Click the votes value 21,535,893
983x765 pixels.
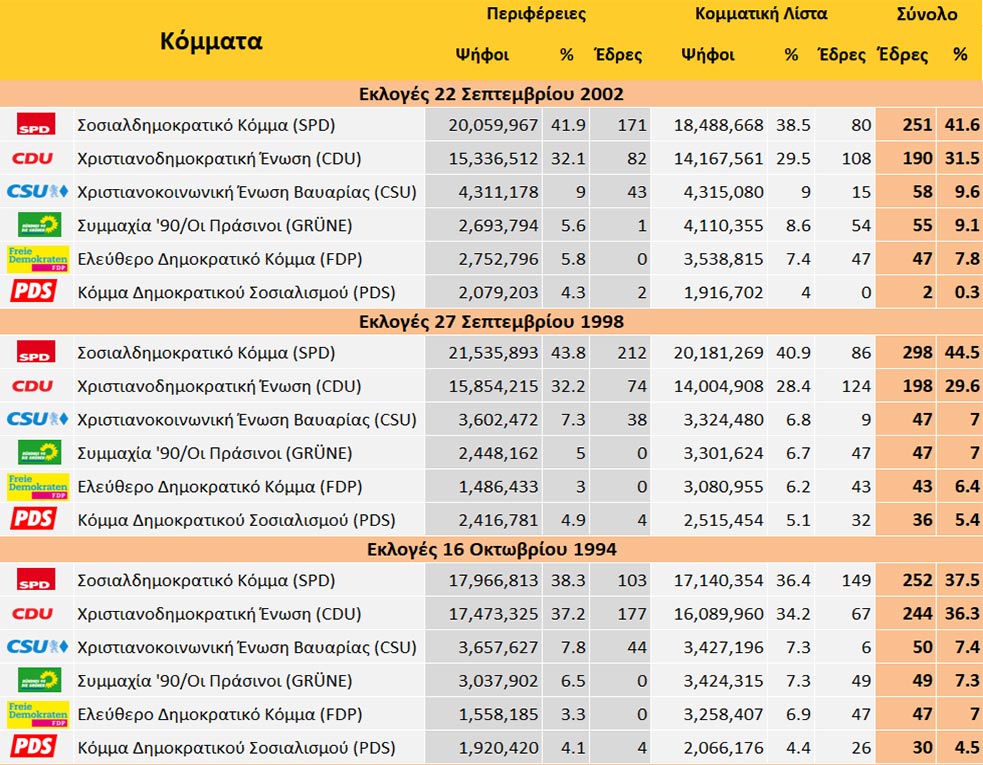(493, 353)
